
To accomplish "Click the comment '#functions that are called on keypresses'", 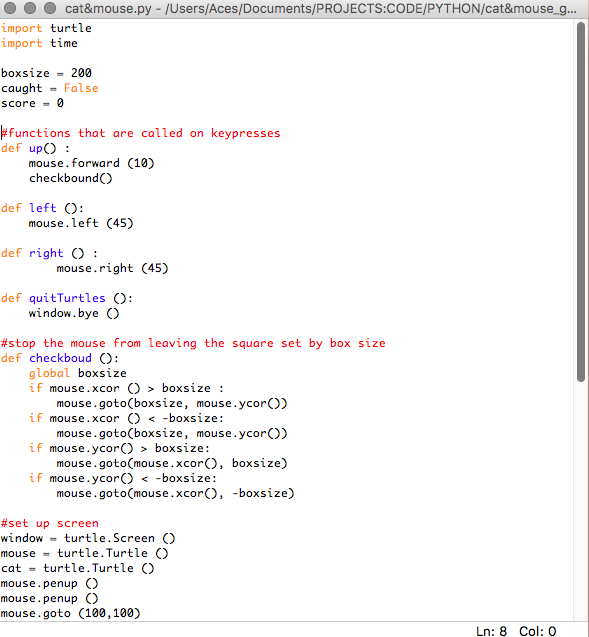I will (141, 133).
